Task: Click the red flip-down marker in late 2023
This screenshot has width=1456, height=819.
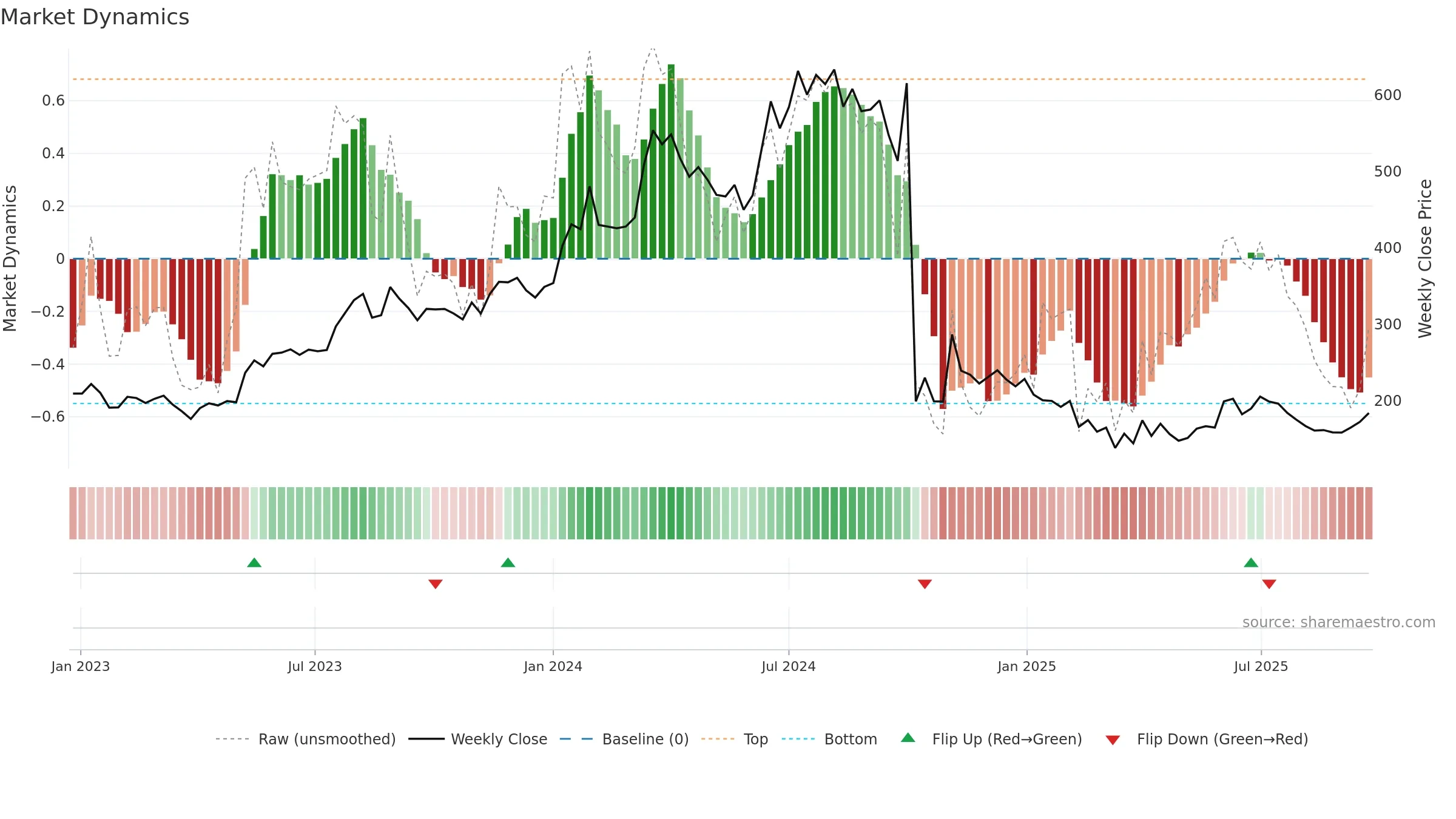Action: click(x=436, y=584)
